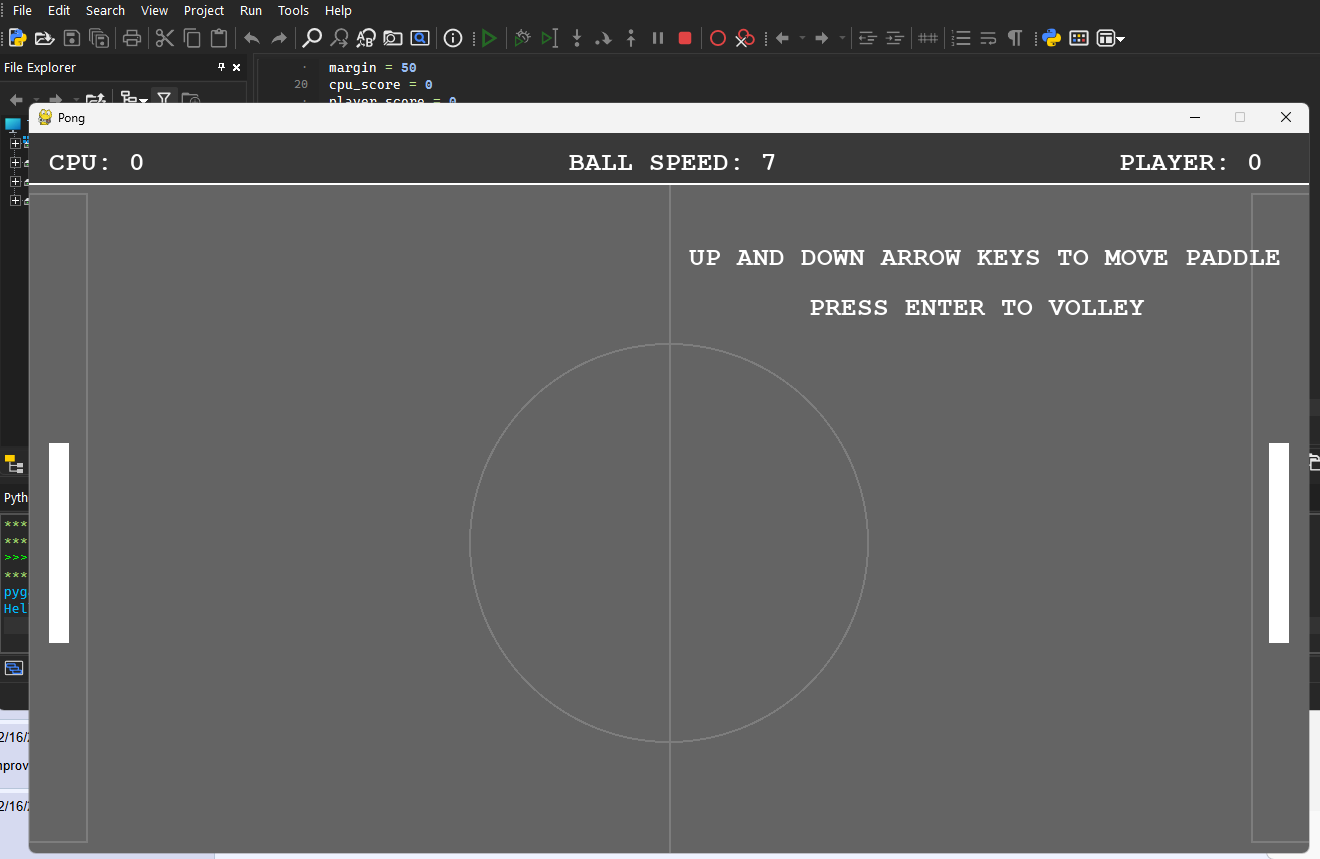This screenshot has width=1320, height=859.
Task: Click the BALL SPEED: 7 text
Action: (672, 163)
